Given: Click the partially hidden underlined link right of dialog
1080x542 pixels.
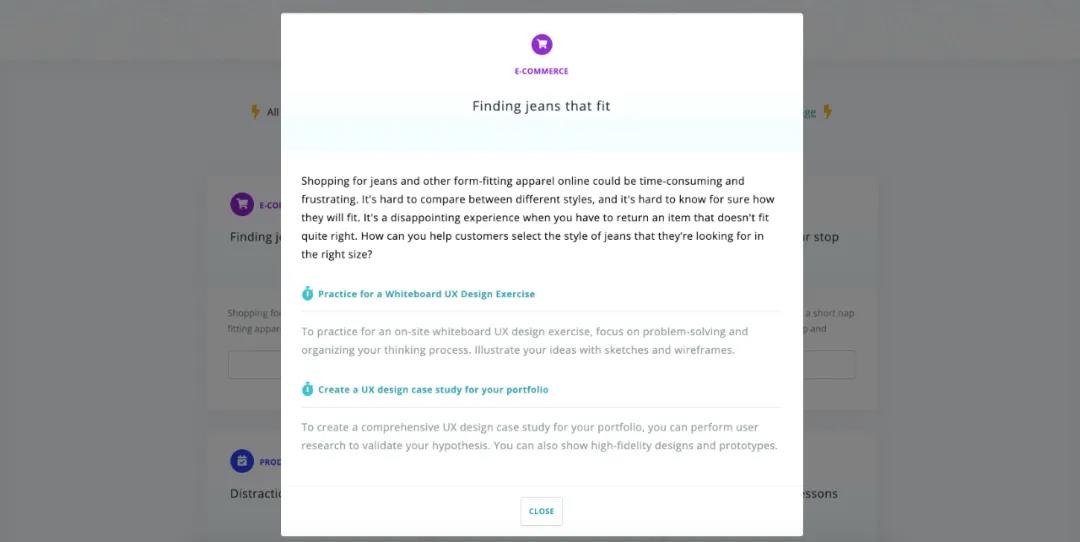Looking at the screenshot, I should click(809, 112).
